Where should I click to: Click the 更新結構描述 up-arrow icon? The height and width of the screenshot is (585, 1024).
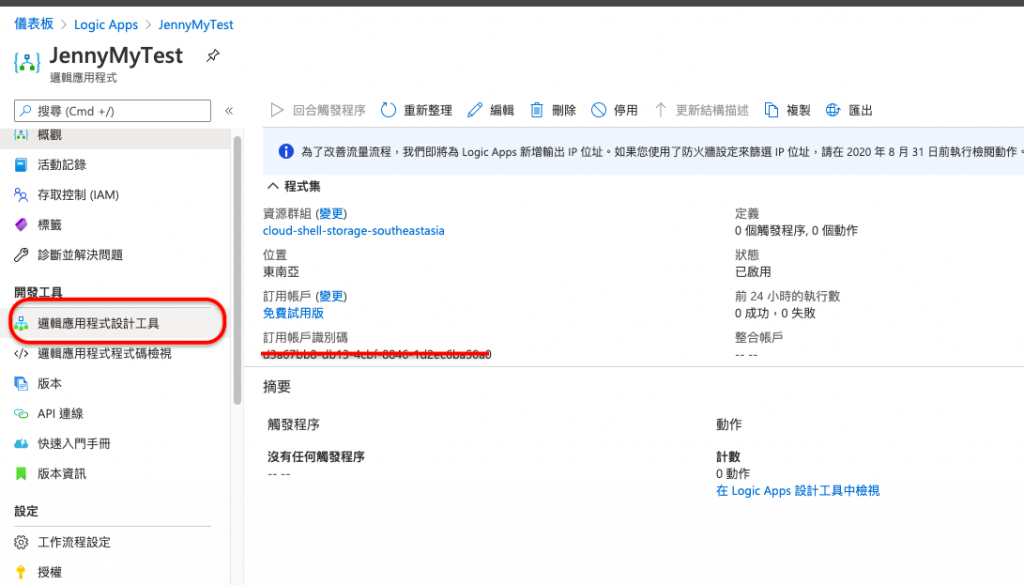click(660, 110)
